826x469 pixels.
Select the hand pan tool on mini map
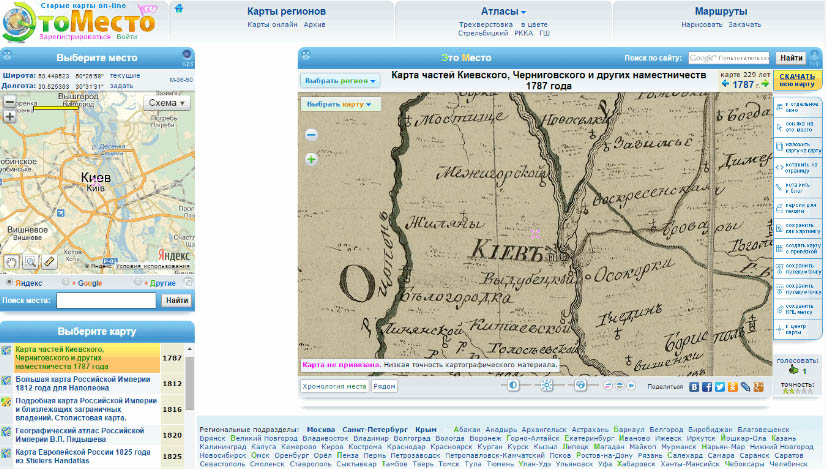coord(11,261)
